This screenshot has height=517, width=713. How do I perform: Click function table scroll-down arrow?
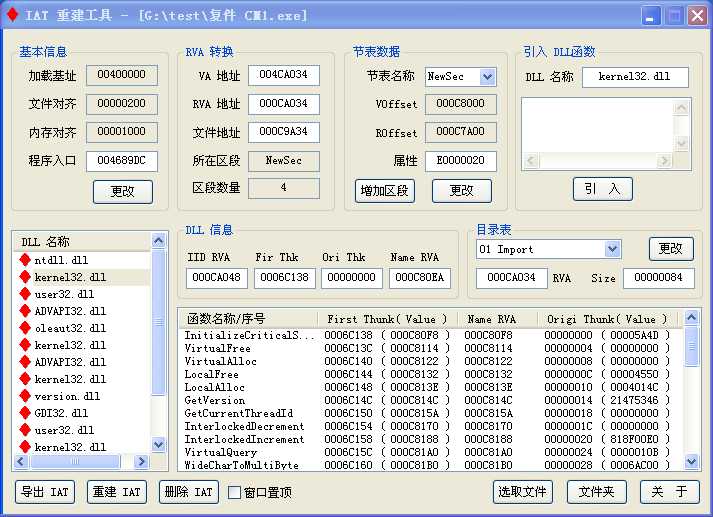(691, 462)
